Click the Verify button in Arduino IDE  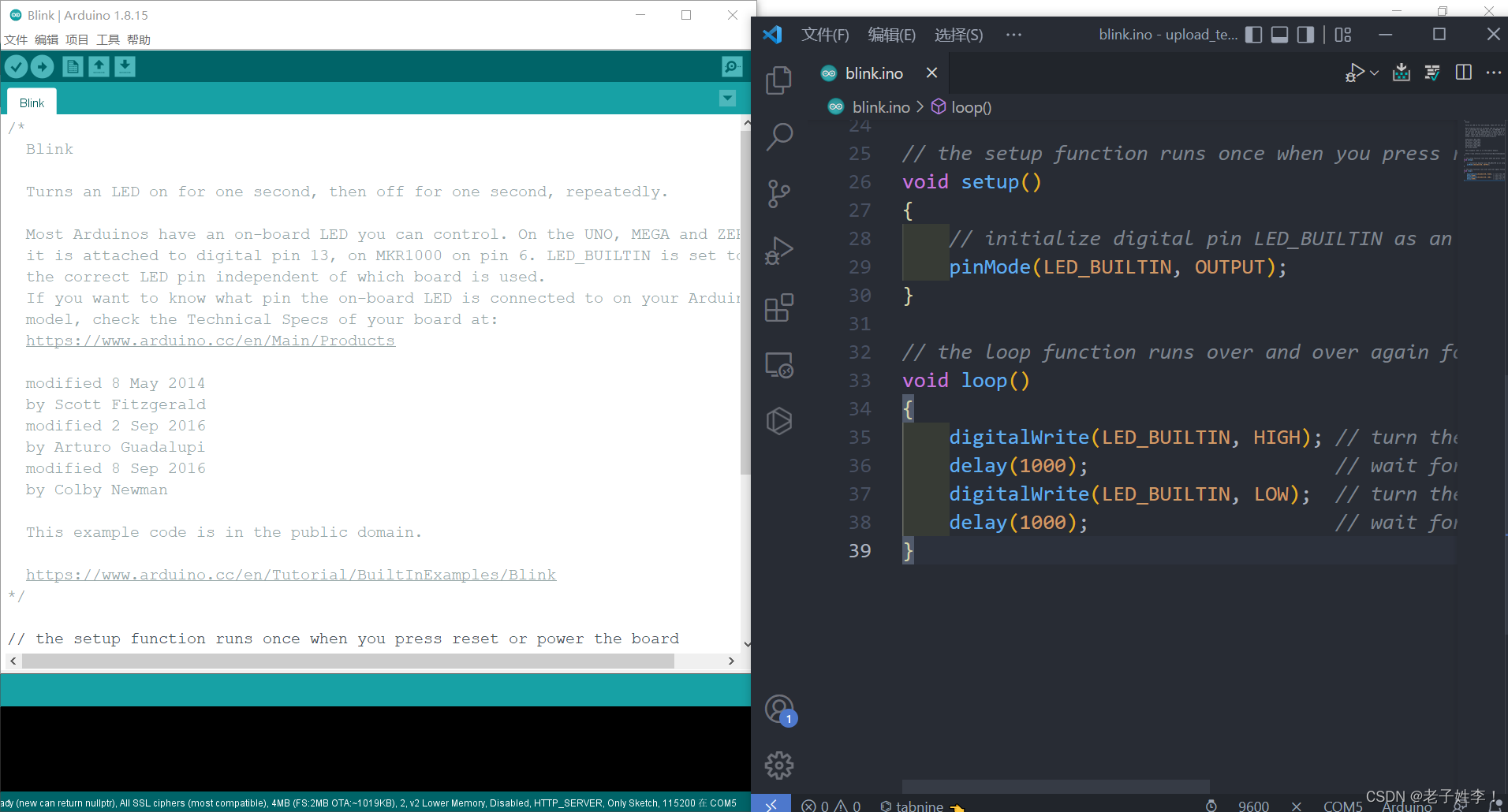(x=17, y=67)
